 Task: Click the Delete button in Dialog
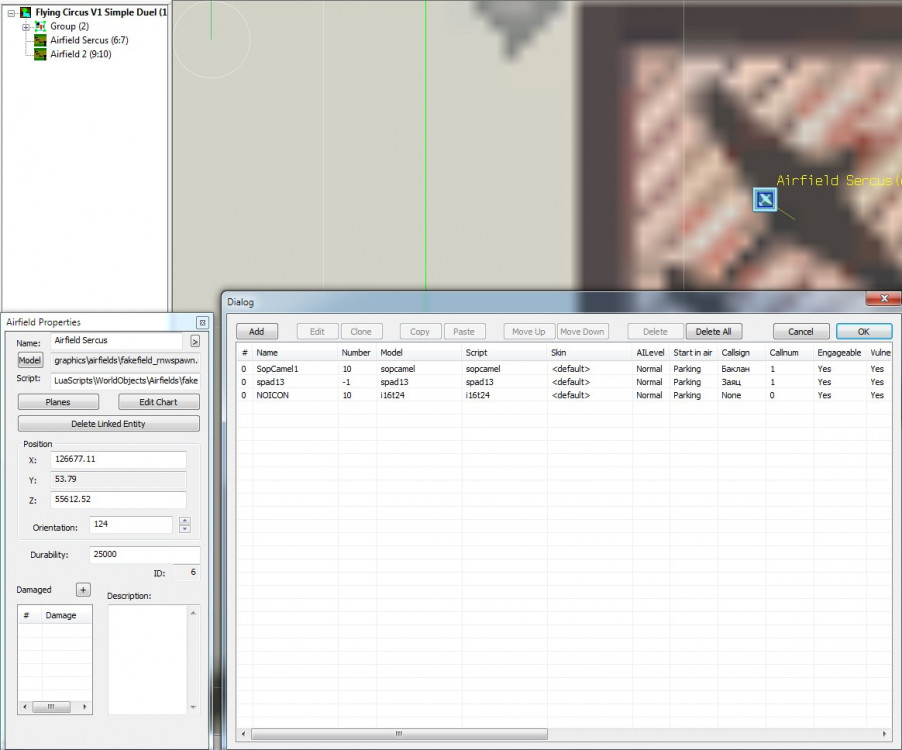(655, 332)
